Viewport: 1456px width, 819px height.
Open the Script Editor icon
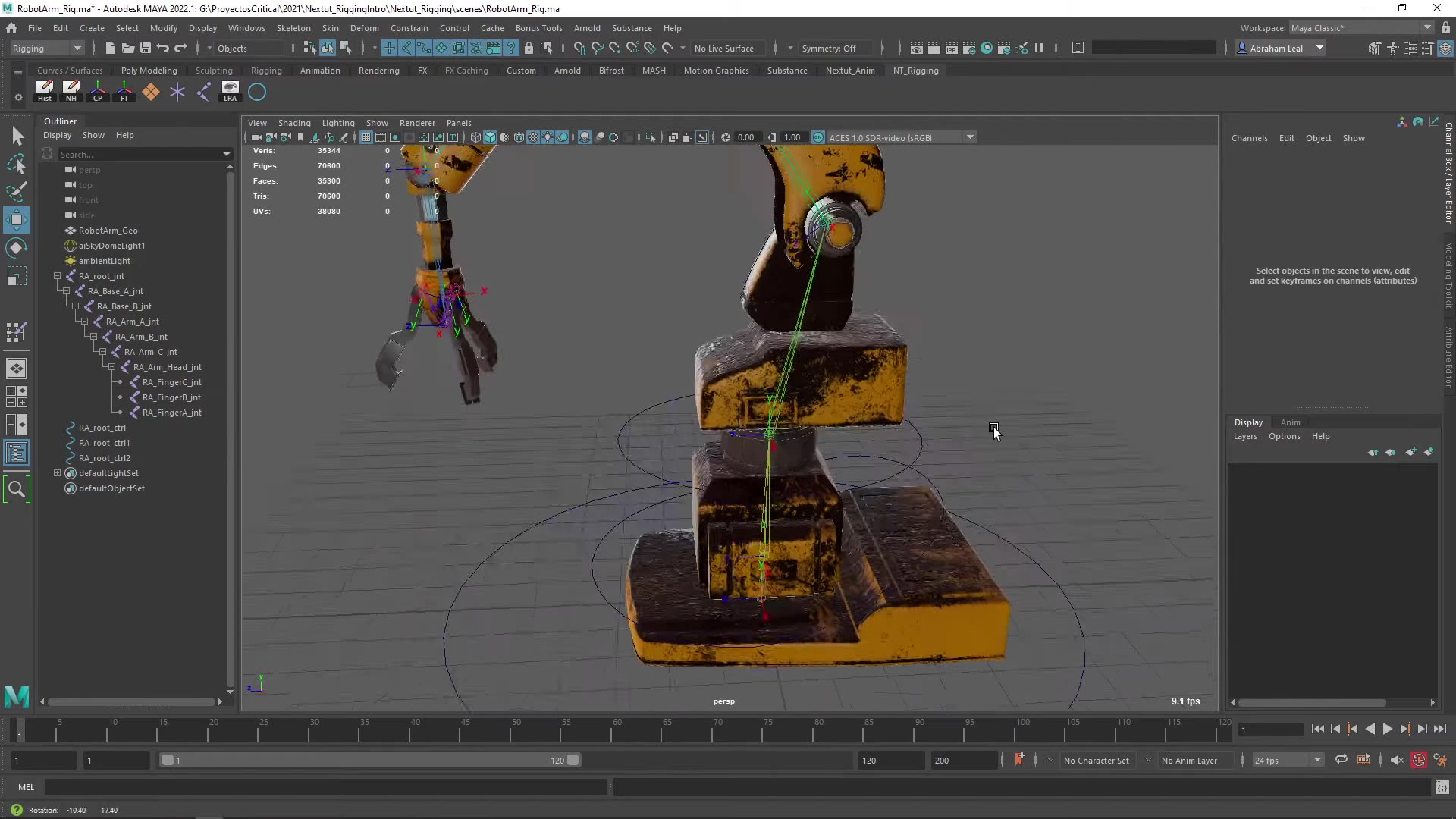pos(1442,788)
